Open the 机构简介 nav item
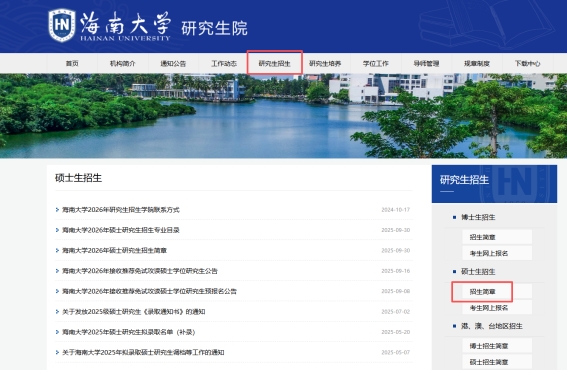The width and height of the screenshot is (567, 371). coord(123,64)
